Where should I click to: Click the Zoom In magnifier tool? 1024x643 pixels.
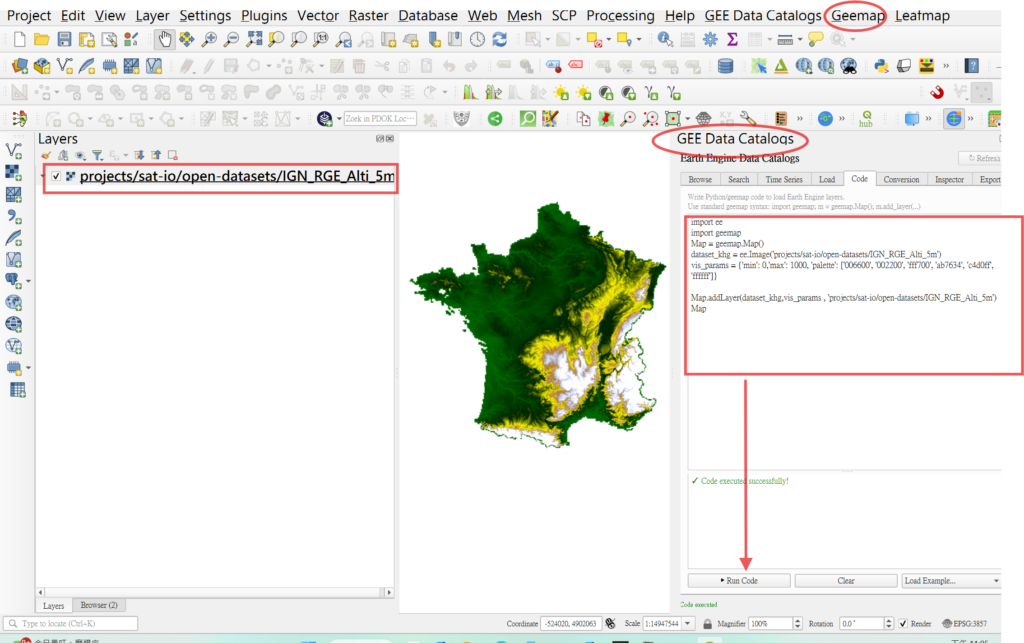tap(209, 39)
